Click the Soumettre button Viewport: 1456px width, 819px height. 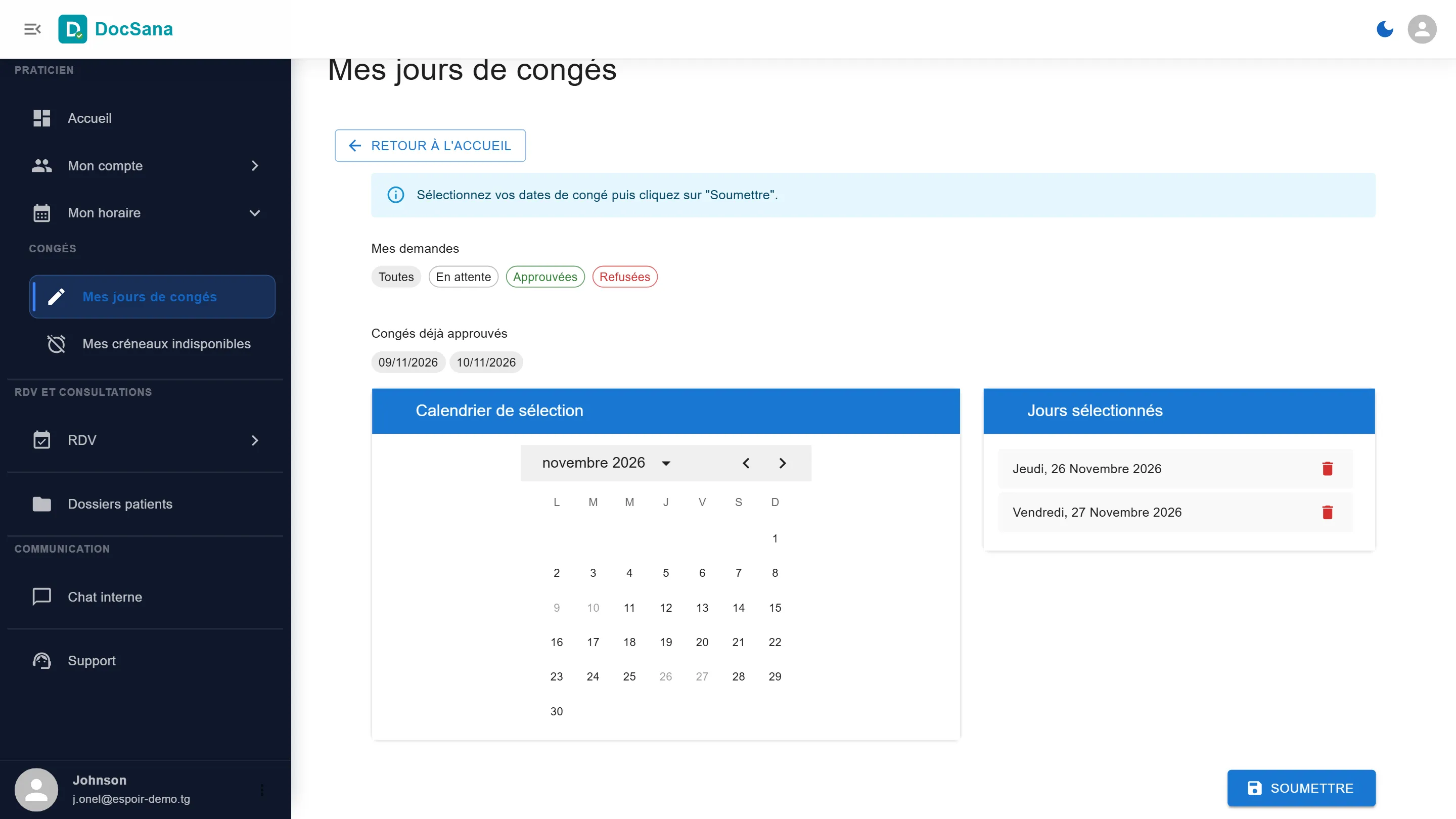[1301, 788]
